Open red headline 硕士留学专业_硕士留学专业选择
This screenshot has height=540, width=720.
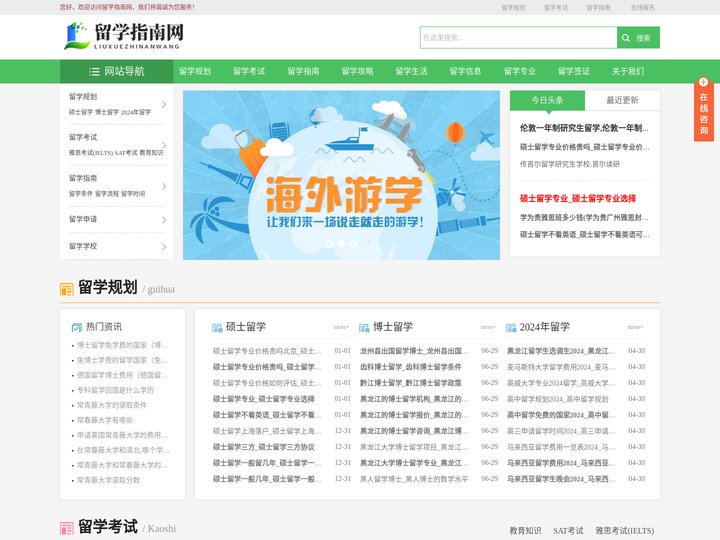click(578, 198)
